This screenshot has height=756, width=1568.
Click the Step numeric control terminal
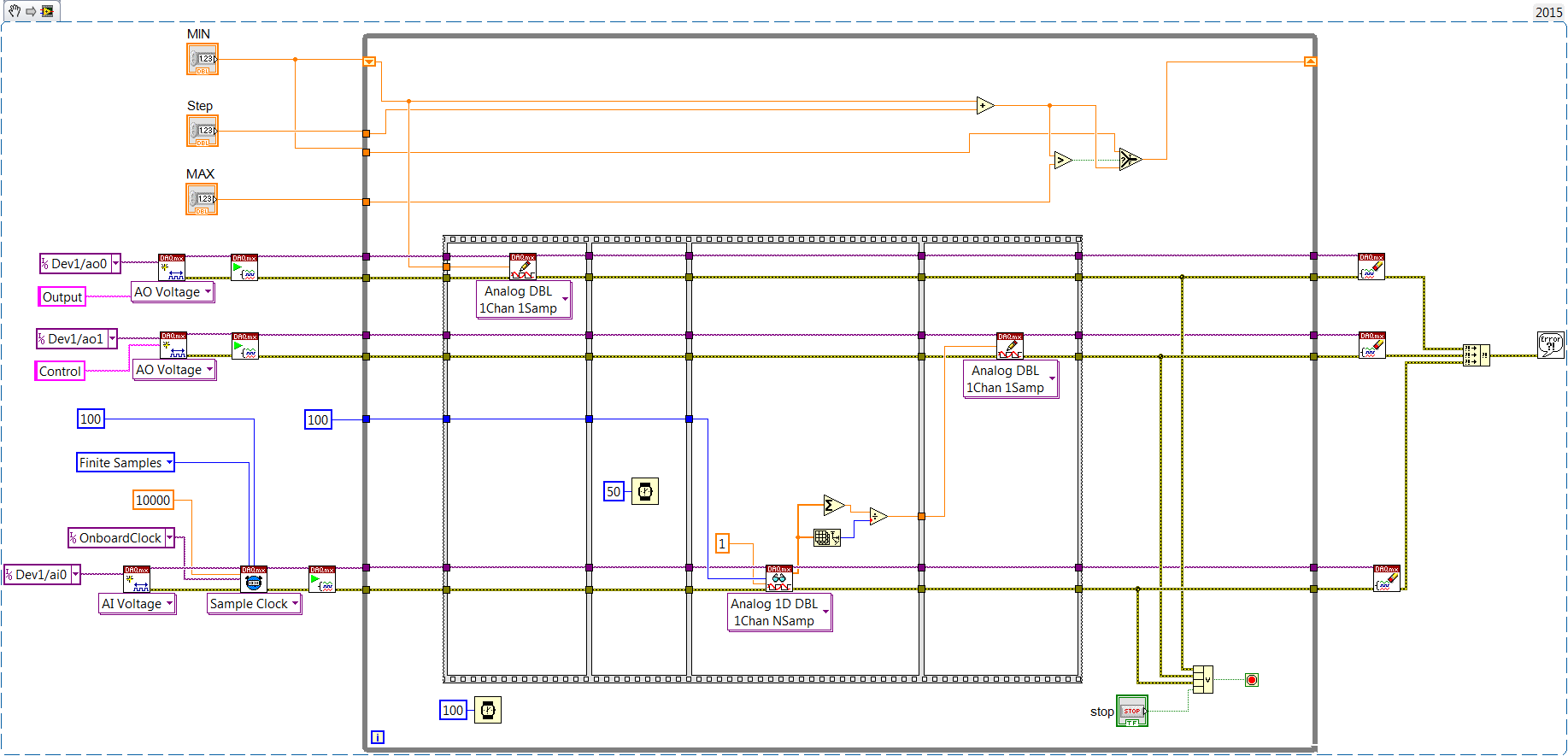pos(203,131)
